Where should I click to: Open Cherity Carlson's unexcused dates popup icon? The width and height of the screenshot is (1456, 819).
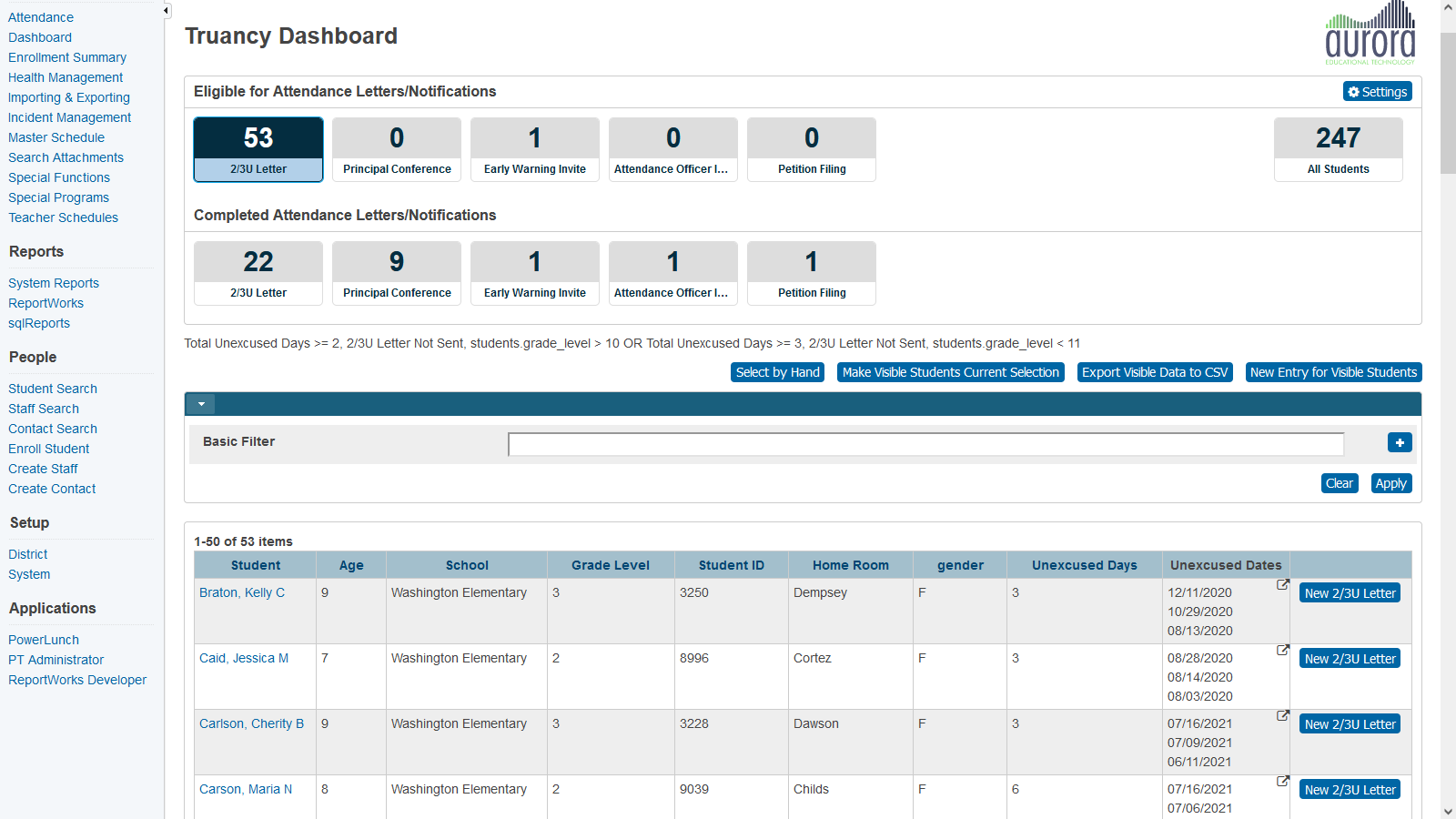point(1282,716)
